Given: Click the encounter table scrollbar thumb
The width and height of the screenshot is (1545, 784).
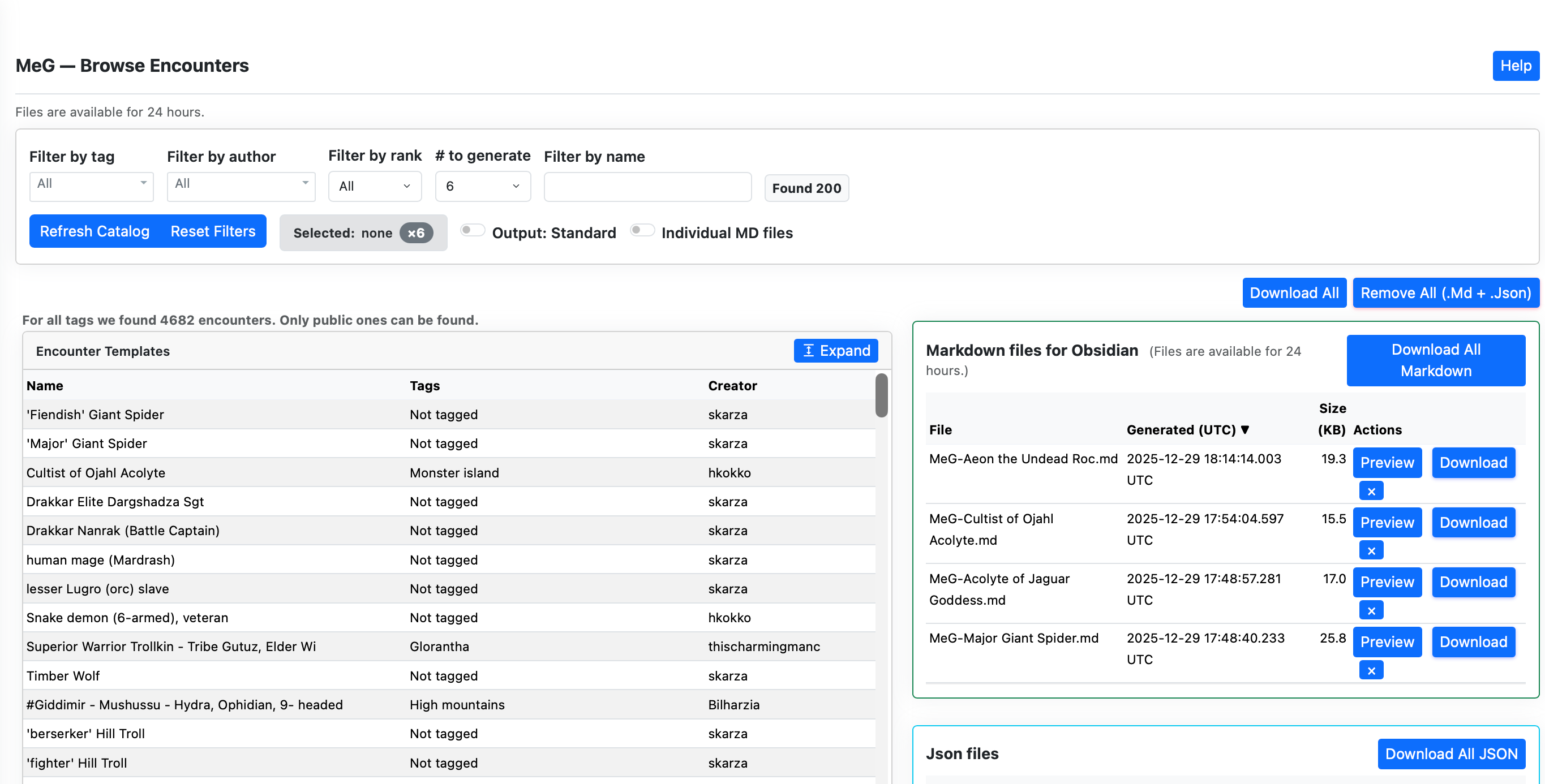Looking at the screenshot, I should (x=881, y=395).
